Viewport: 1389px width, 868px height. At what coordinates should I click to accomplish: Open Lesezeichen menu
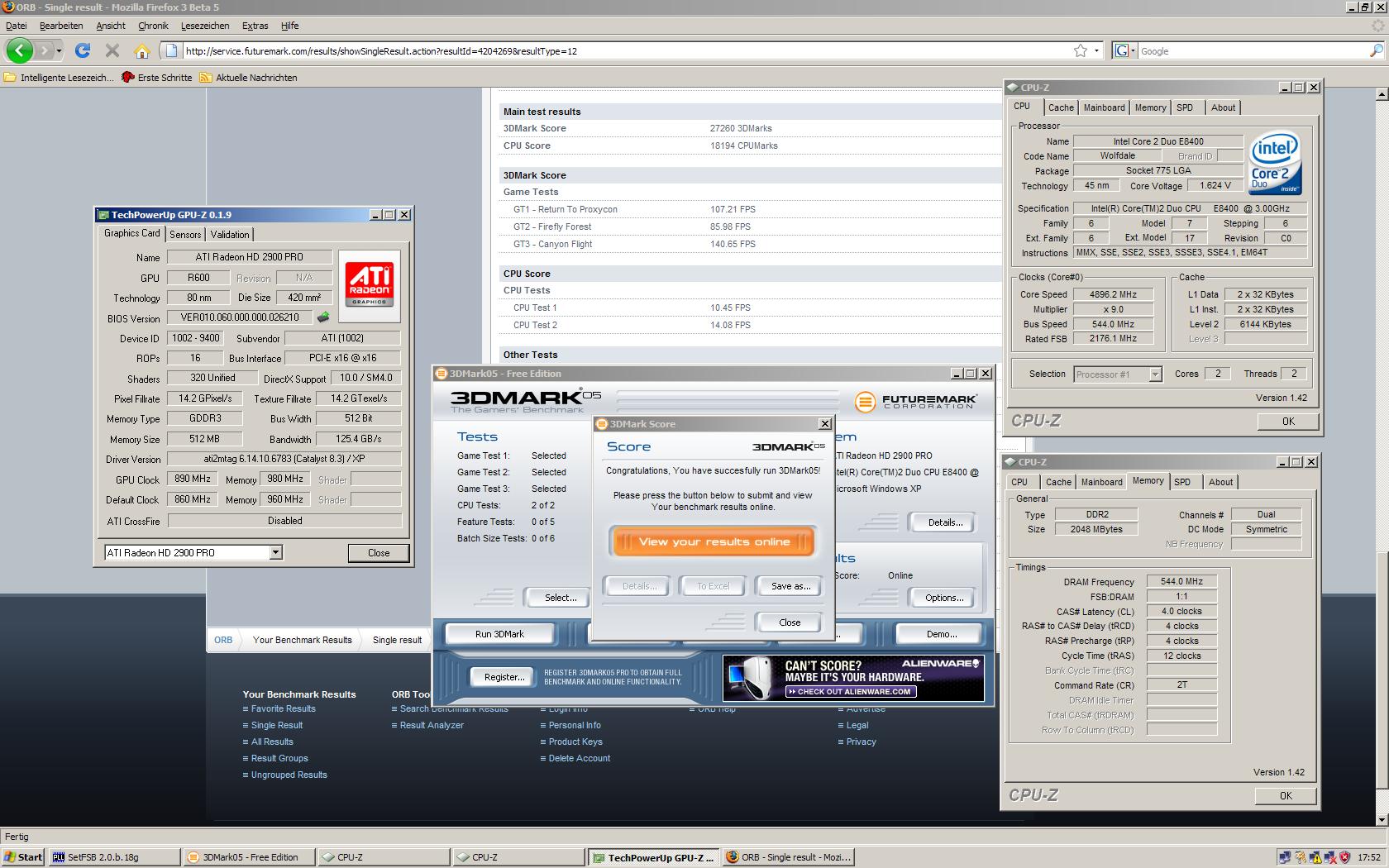pos(205,26)
